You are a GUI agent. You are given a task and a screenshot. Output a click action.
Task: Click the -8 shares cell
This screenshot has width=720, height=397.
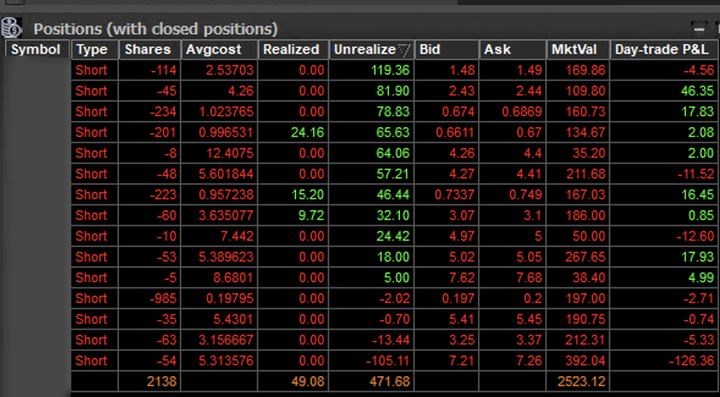click(150, 153)
